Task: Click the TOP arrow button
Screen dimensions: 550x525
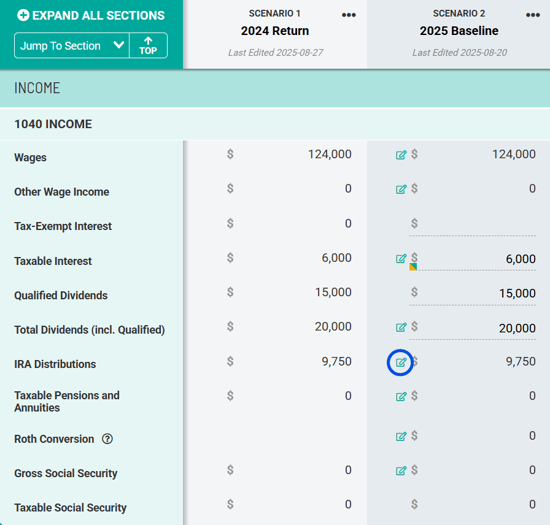Action: (x=148, y=46)
